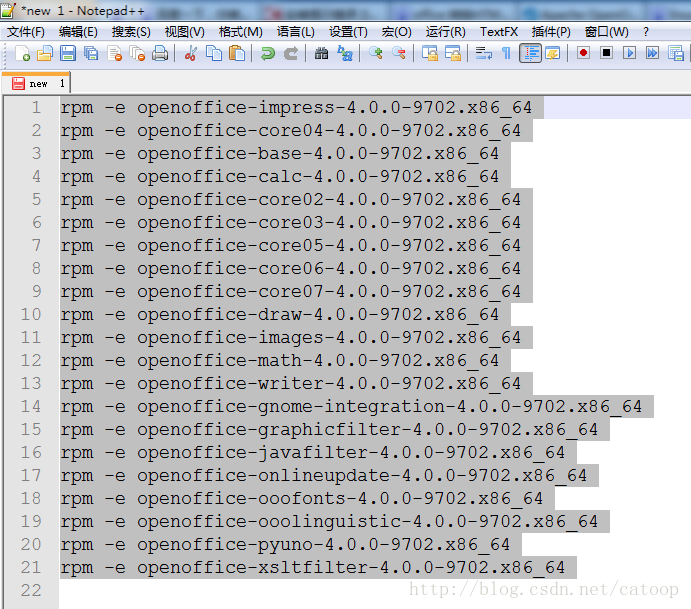Click the openoffice-base line text

pyautogui.click(x=279, y=153)
